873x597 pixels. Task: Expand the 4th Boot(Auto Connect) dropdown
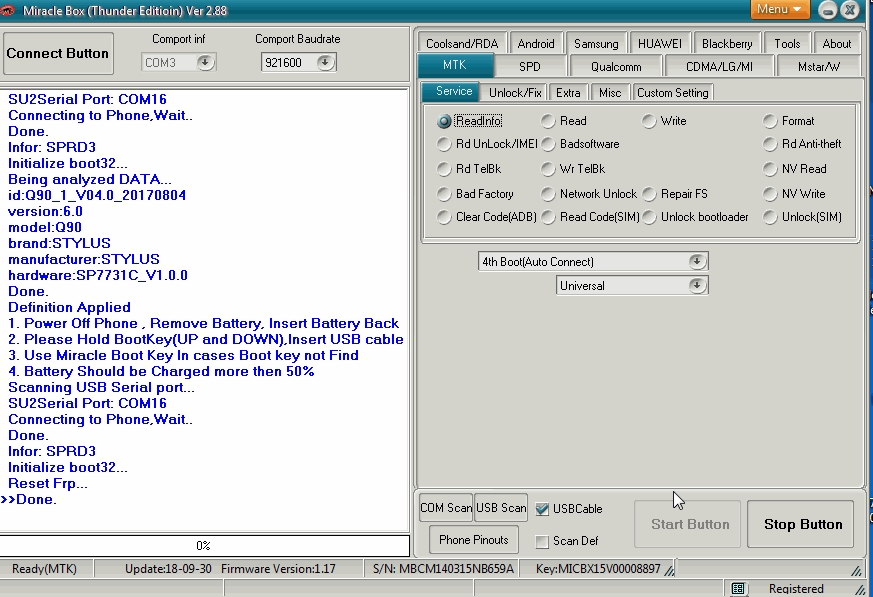click(x=697, y=261)
